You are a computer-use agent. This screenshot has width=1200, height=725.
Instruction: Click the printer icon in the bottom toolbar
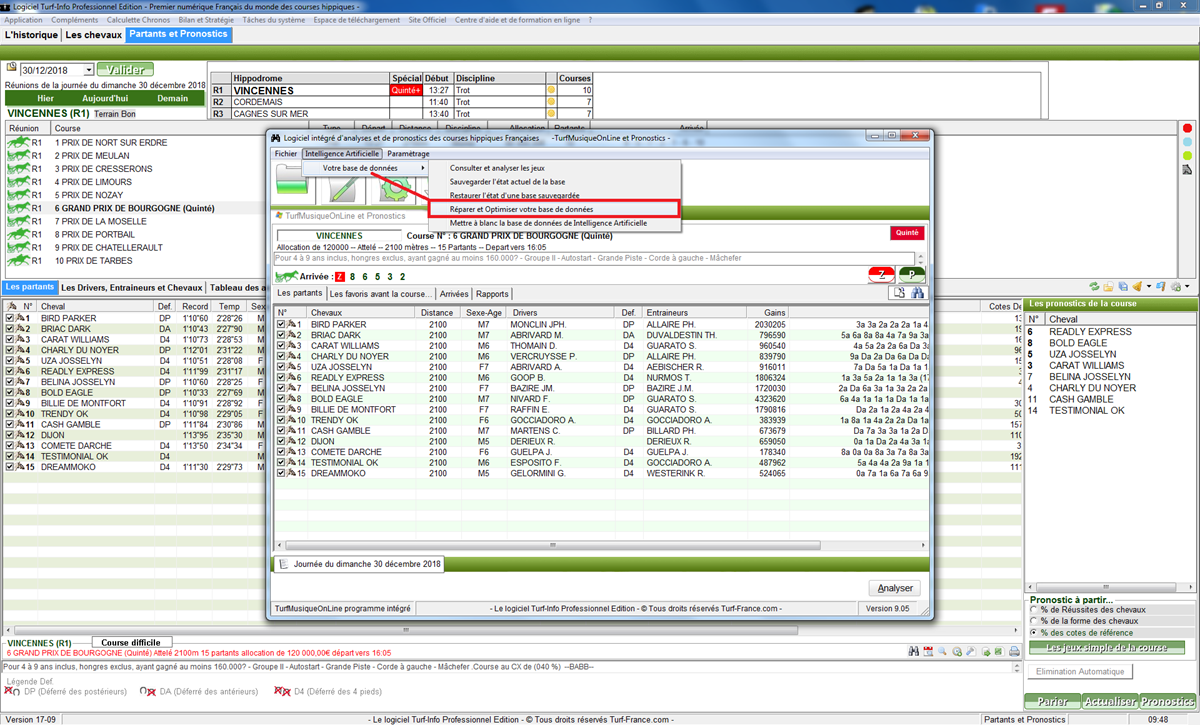click(x=1014, y=651)
